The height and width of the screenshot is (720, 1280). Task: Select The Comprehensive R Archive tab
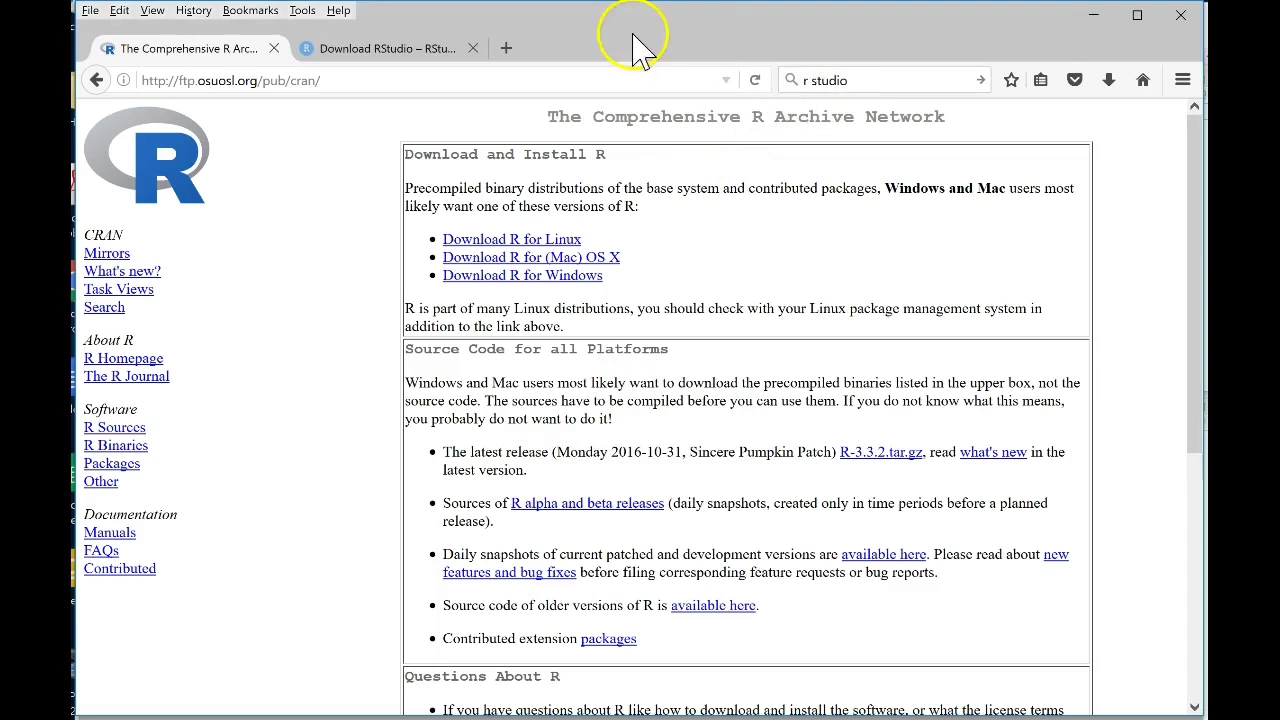[x=188, y=48]
